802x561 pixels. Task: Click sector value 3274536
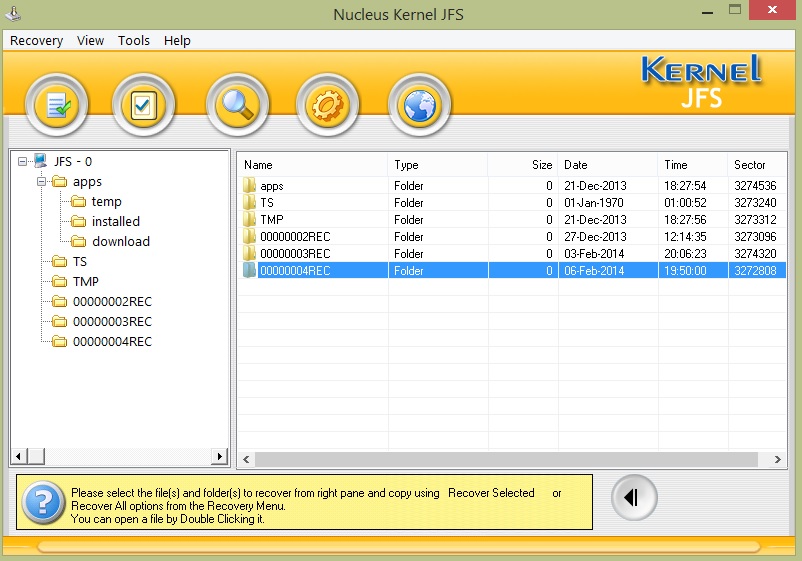pyautogui.click(x=755, y=186)
